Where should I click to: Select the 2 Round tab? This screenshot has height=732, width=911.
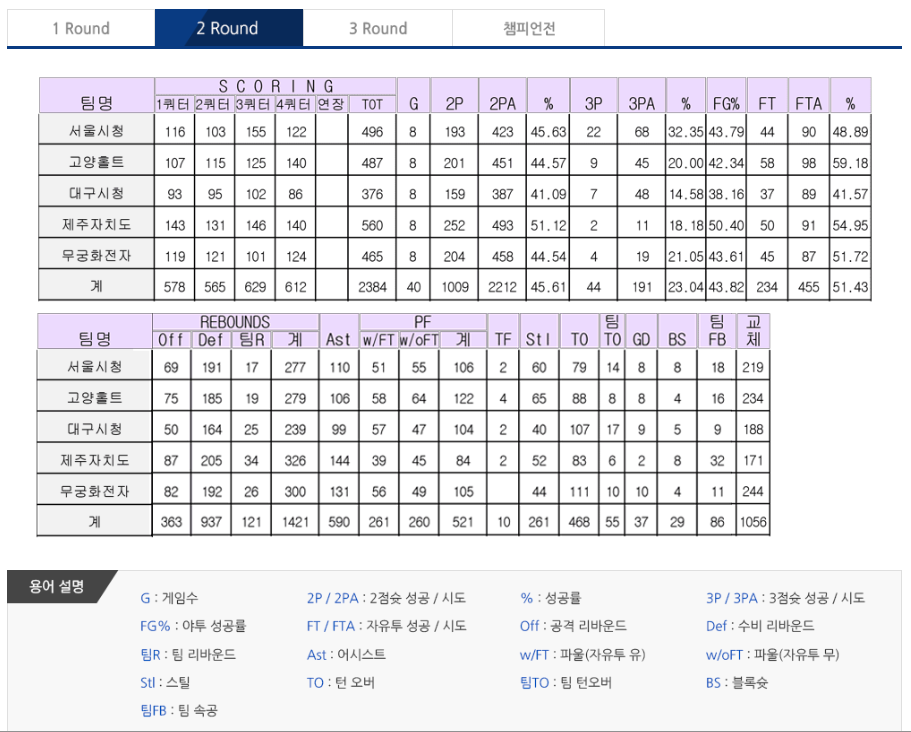pos(228,28)
